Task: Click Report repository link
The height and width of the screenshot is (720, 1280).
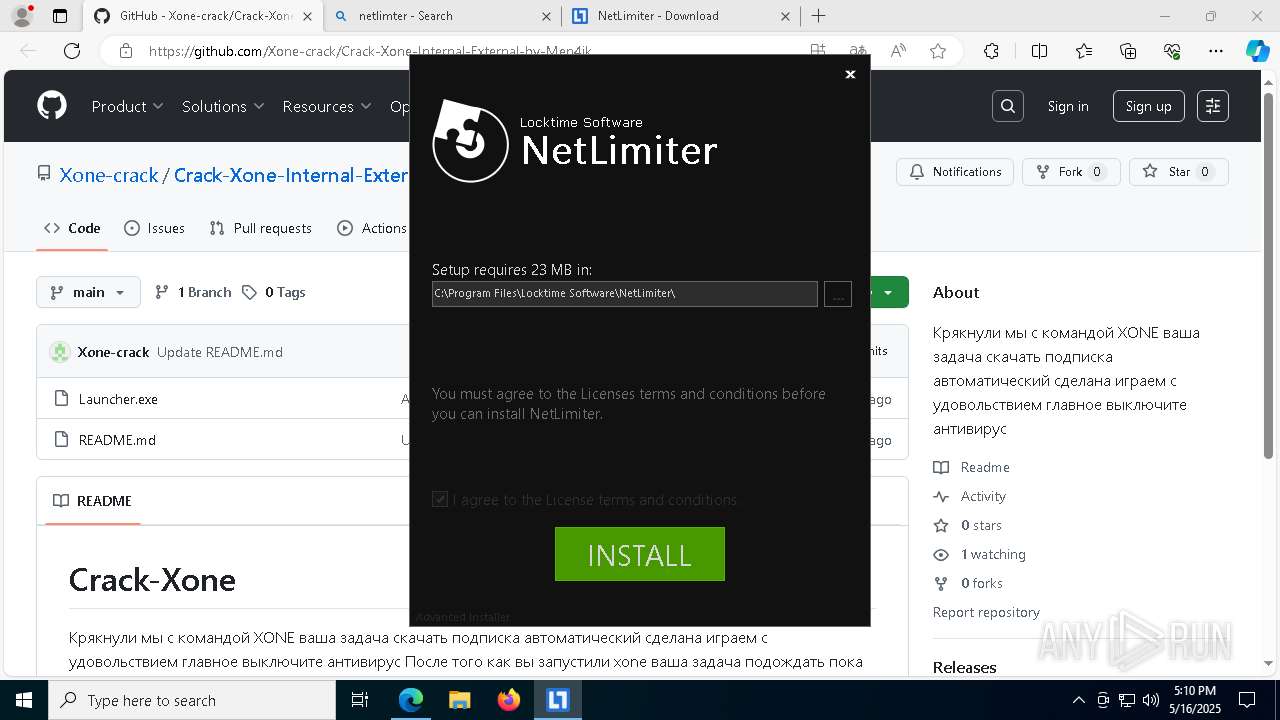Action: tap(986, 612)
